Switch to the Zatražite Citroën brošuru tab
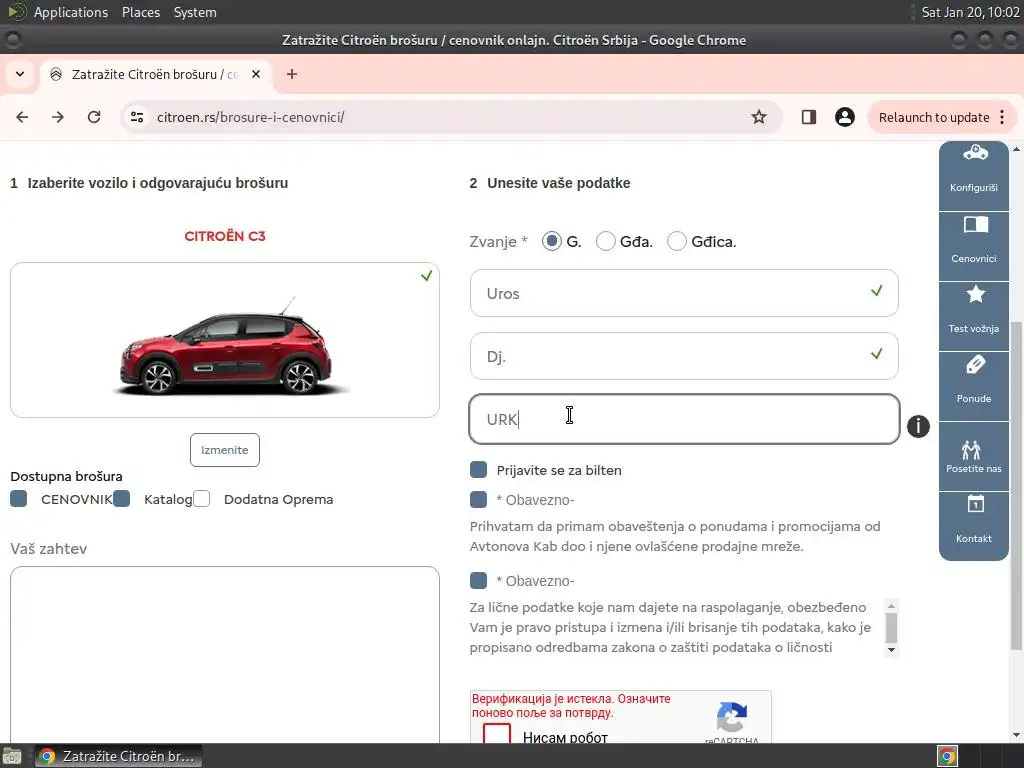1024x768 pixels. 154,74
